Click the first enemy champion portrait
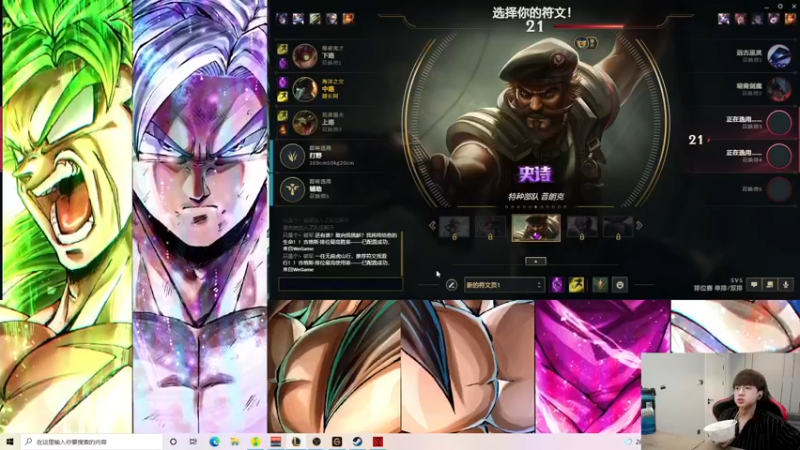This screenshot has height=450, width=800. [779, 56]
